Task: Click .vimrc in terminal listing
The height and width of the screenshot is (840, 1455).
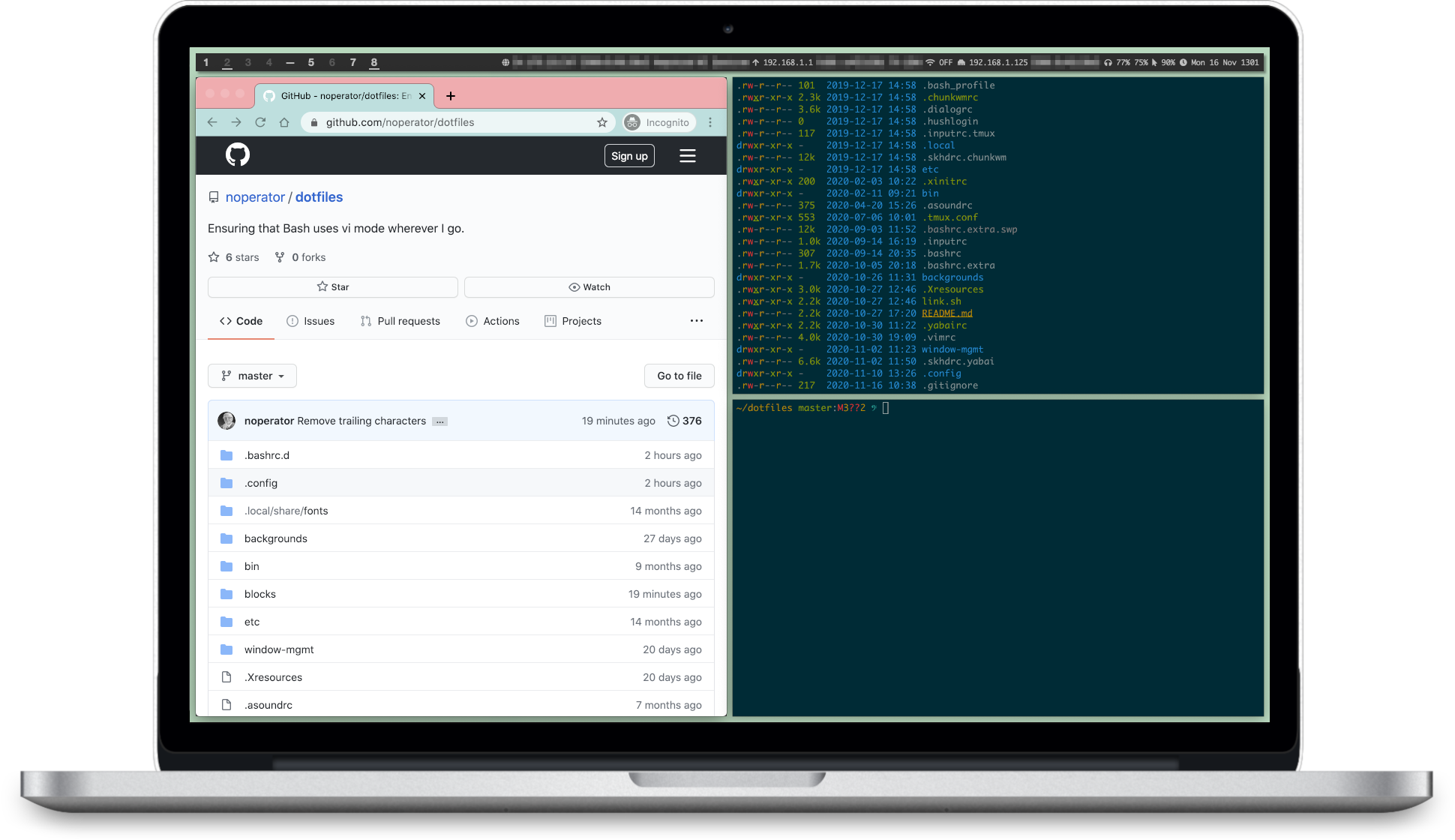Action: pyautogui.click(x=939, y=337)
